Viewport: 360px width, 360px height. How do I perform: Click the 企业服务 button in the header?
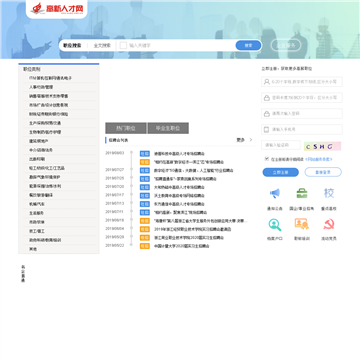pos(286,45)
